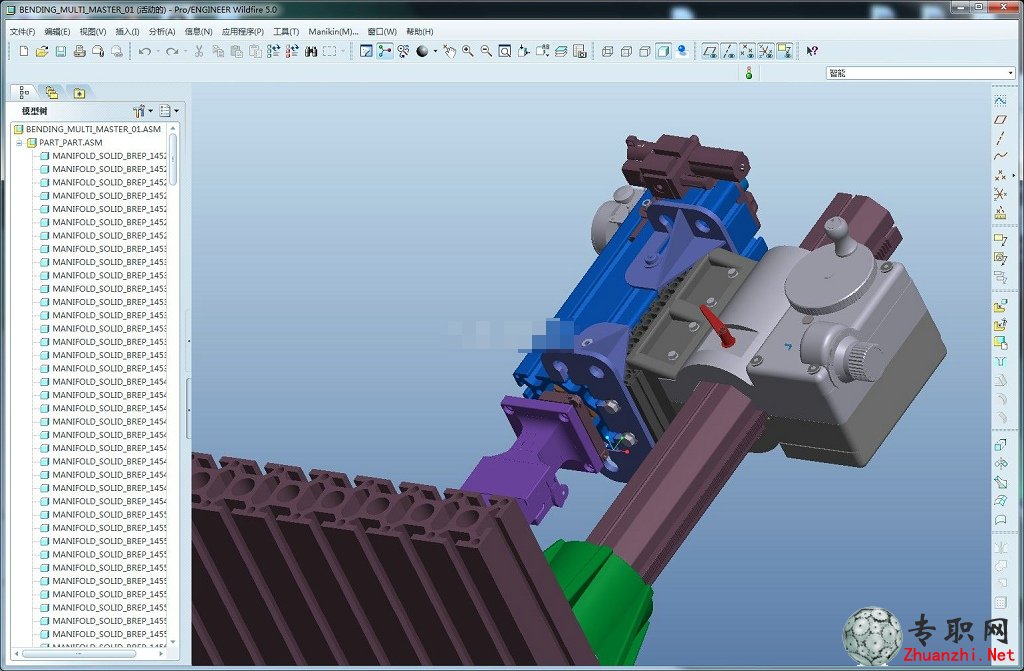Click the Refit to screen icon

505,51
